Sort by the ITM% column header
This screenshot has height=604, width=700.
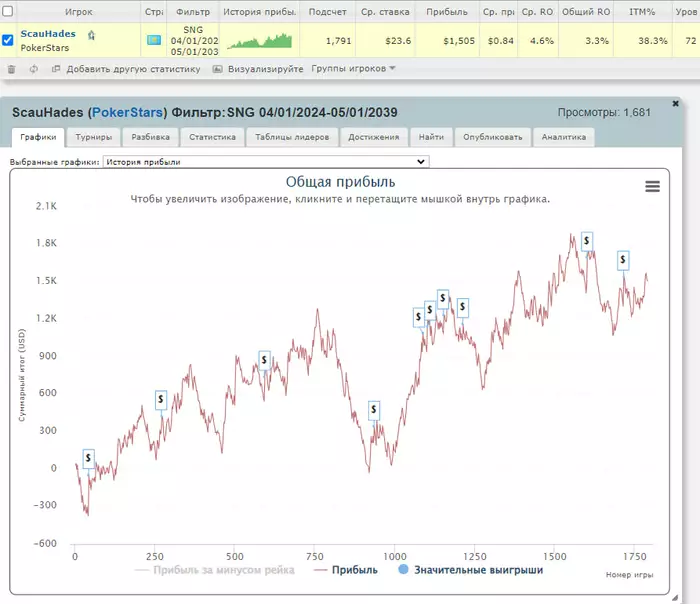(x=642, y=12)
